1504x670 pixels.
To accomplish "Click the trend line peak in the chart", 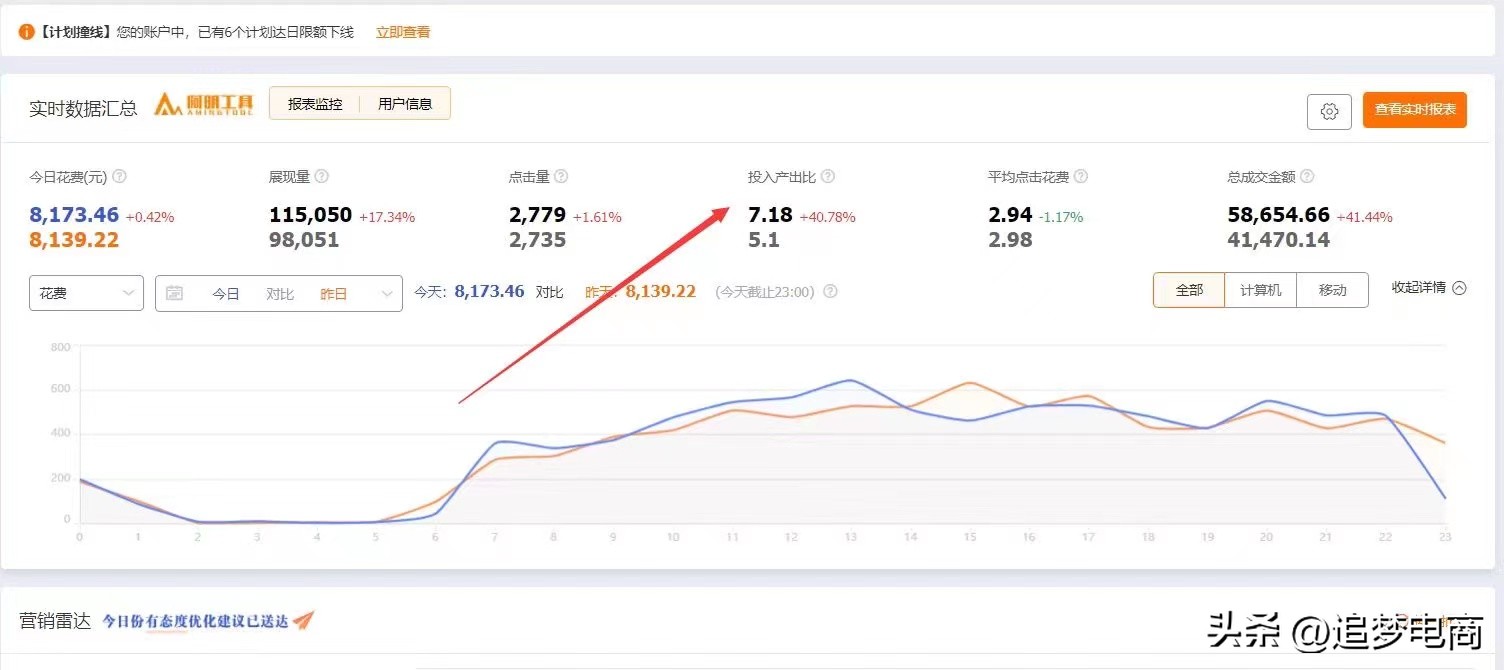I will [851, 381].
